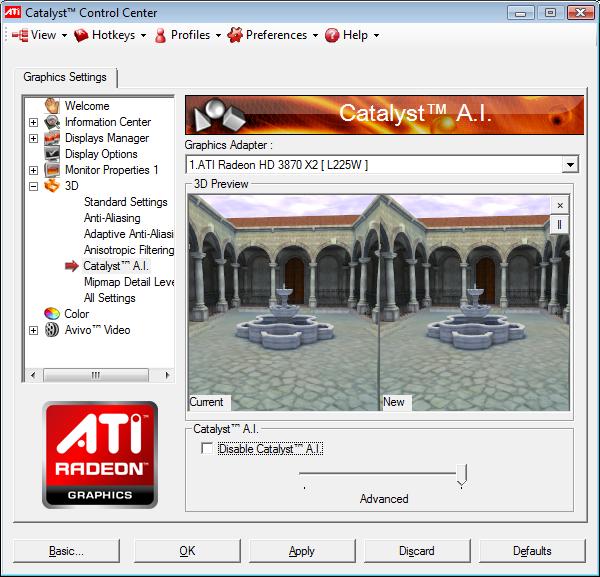600x577 pixels.
Task: Open the View dropdown arrow
Action: click(x=64, y=36)
